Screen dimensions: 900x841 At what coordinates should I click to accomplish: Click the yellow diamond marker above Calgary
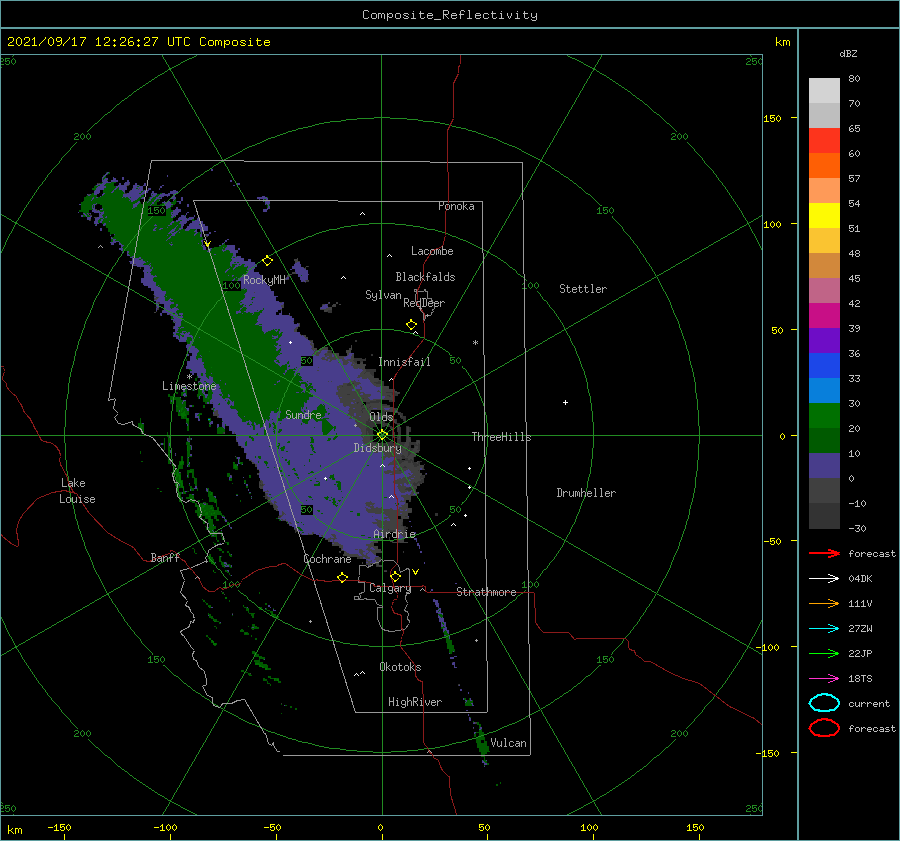pos(395,576)
